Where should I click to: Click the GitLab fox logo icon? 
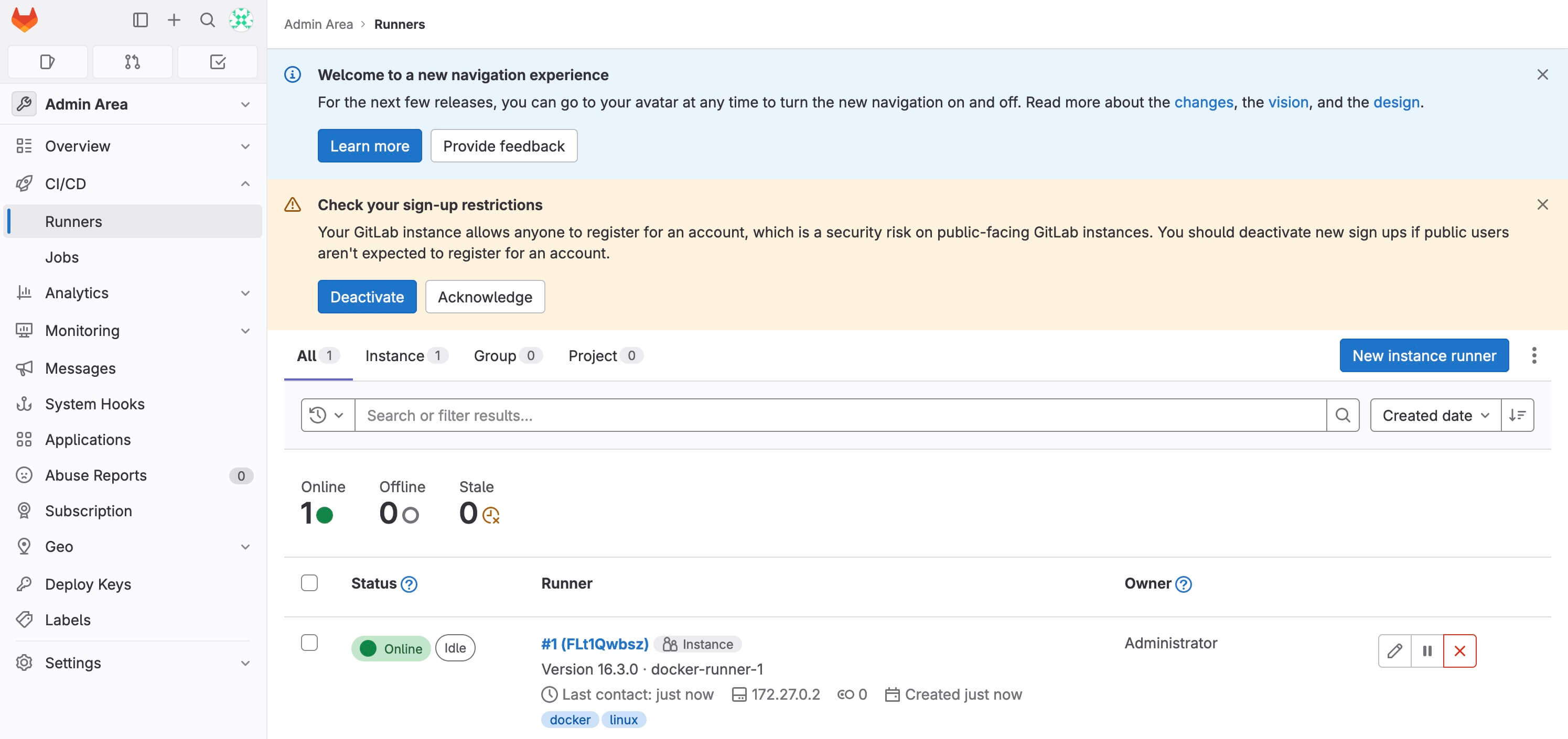(23, 19)
